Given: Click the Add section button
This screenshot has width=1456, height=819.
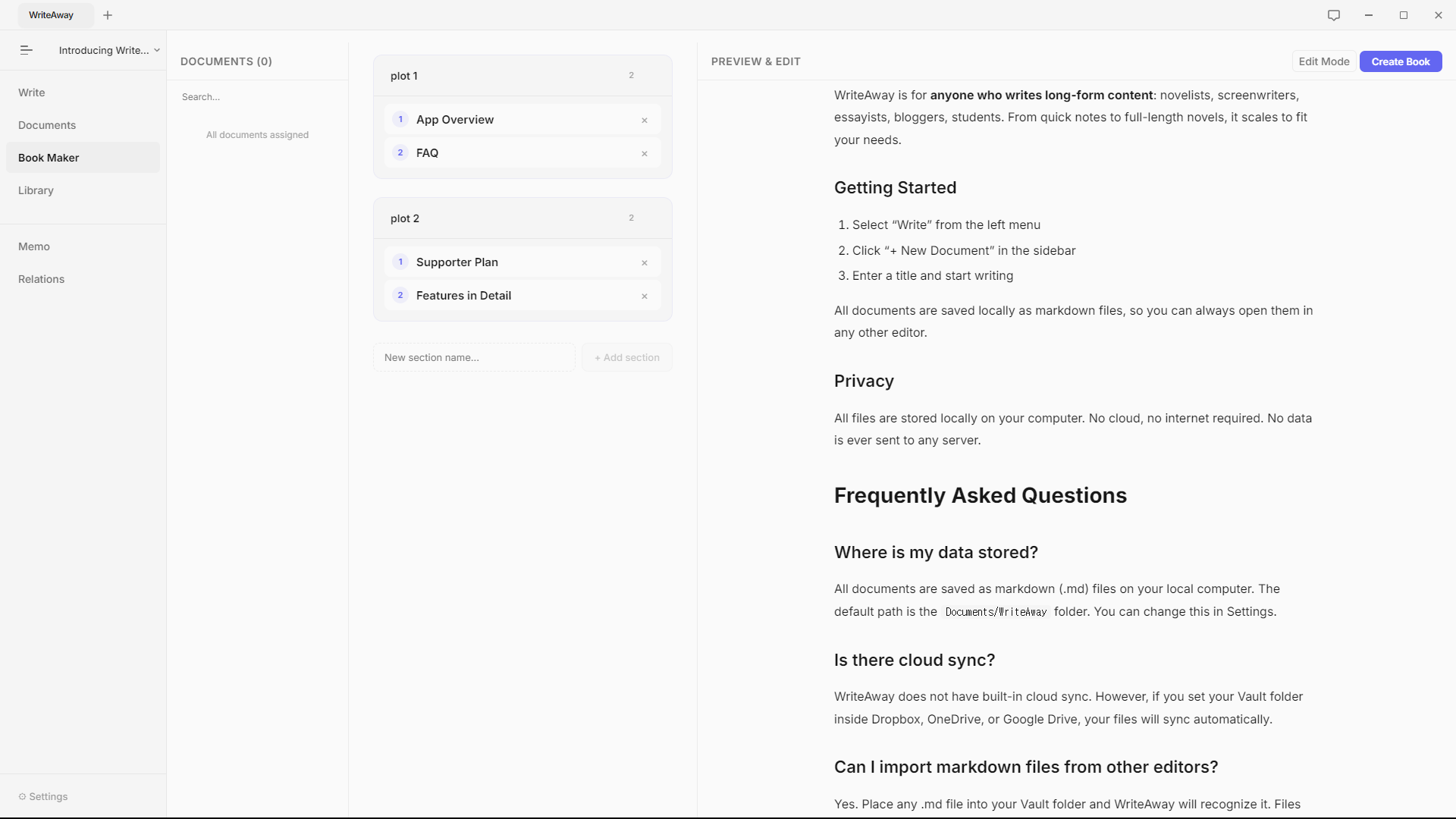Looking at the screenshot, I should coord(626,357).
